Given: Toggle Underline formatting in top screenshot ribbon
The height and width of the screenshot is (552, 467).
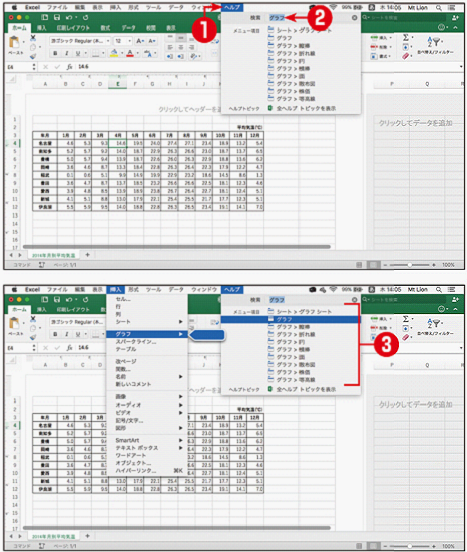Looking at the screenshot, I should [77, 53].
